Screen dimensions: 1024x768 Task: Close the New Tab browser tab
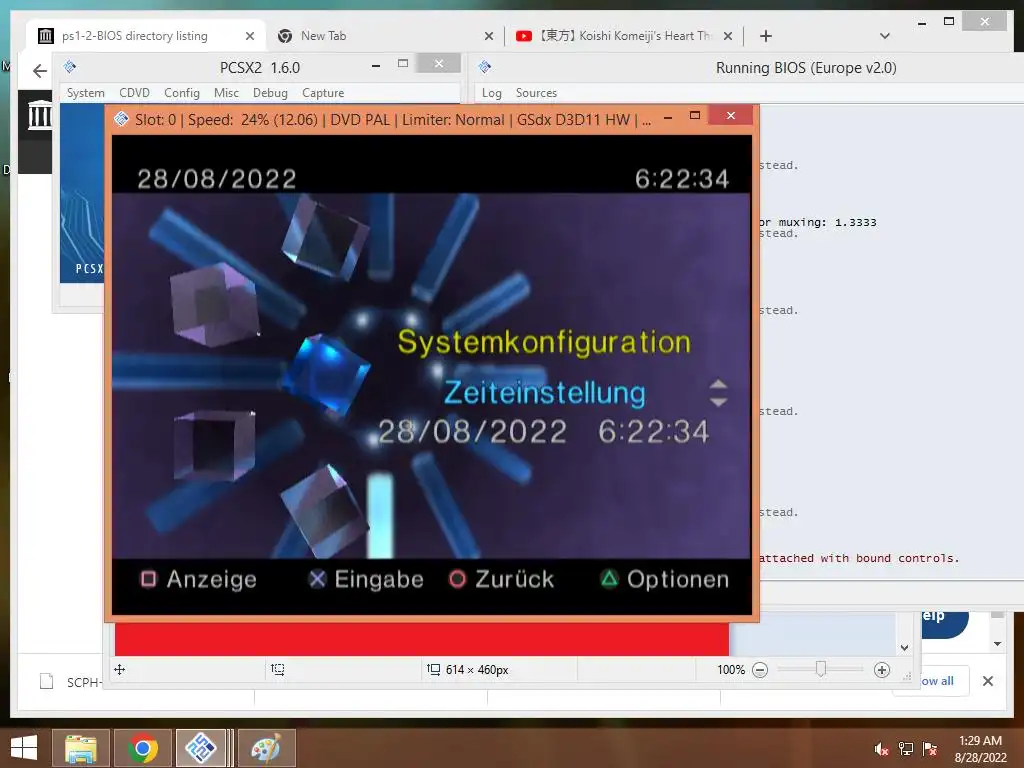pos(488,36)
